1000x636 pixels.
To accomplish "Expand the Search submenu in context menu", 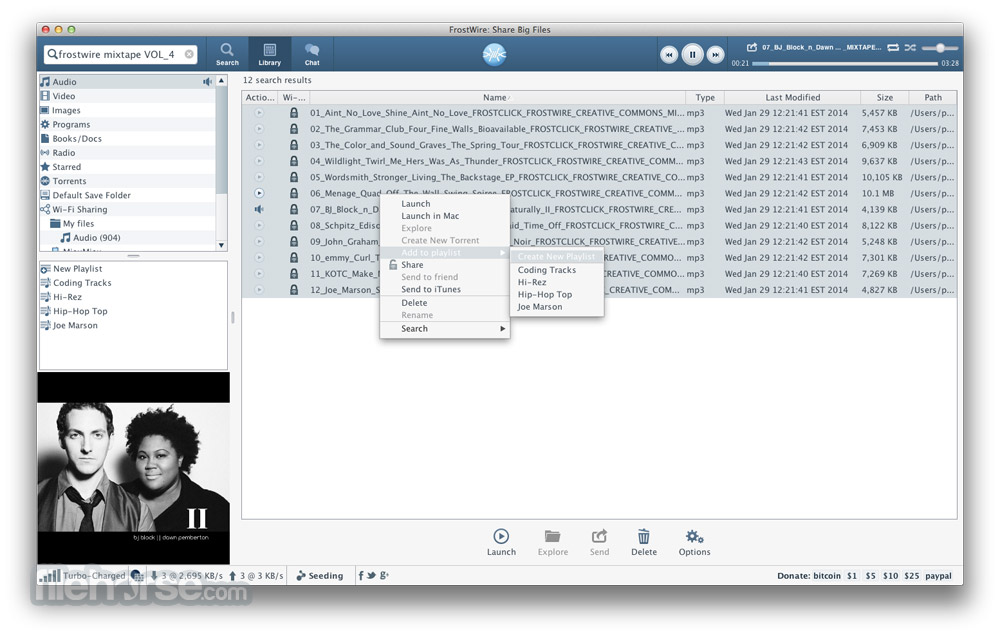I will click(445, 329).
